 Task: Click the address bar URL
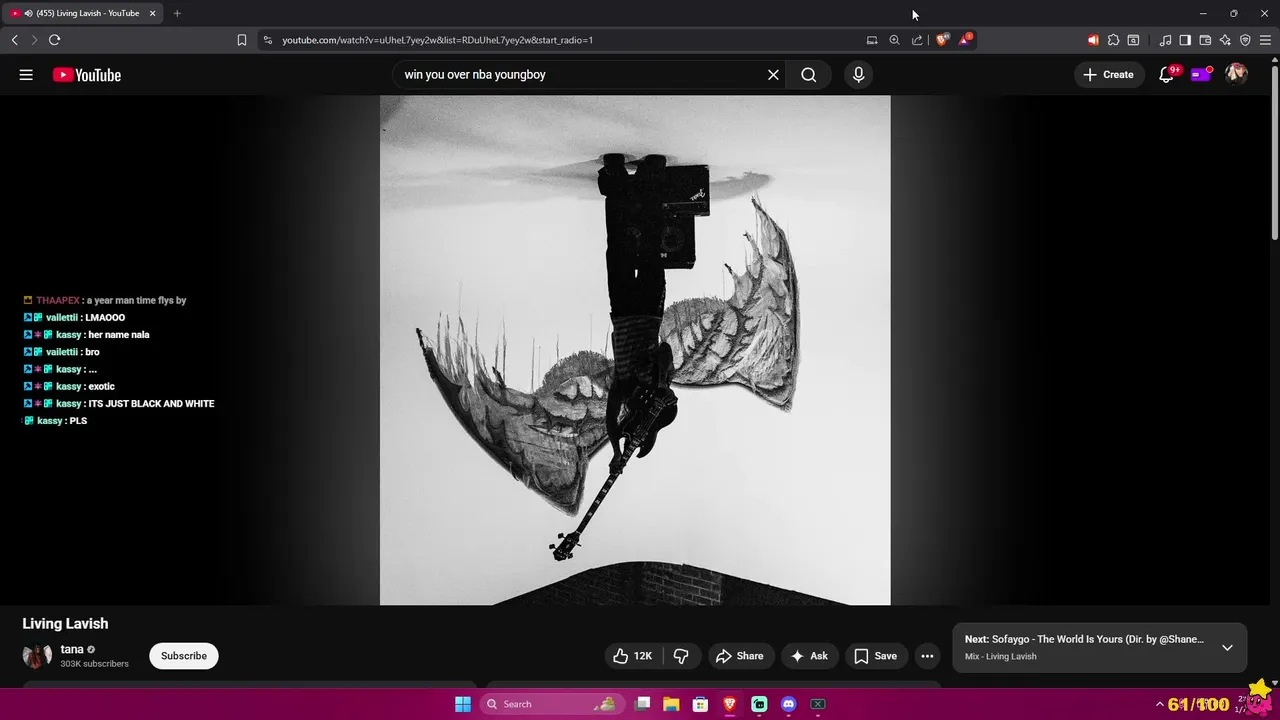click(x=437, y=40)
